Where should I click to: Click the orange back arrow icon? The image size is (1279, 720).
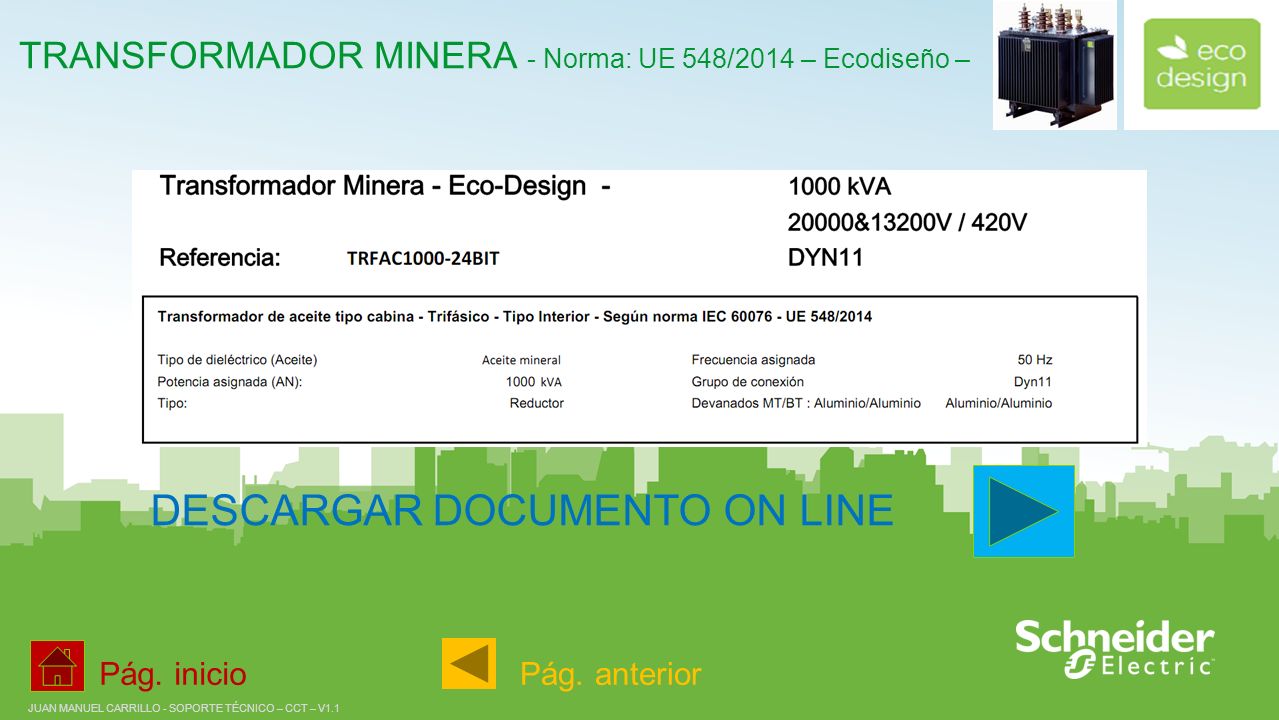[x=469, y=664]
